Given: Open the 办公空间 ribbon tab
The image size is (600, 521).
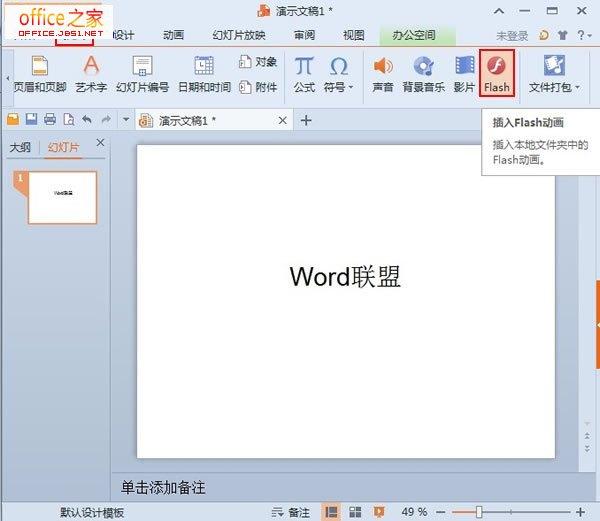Looking at the screenshot, I should 412,35.
